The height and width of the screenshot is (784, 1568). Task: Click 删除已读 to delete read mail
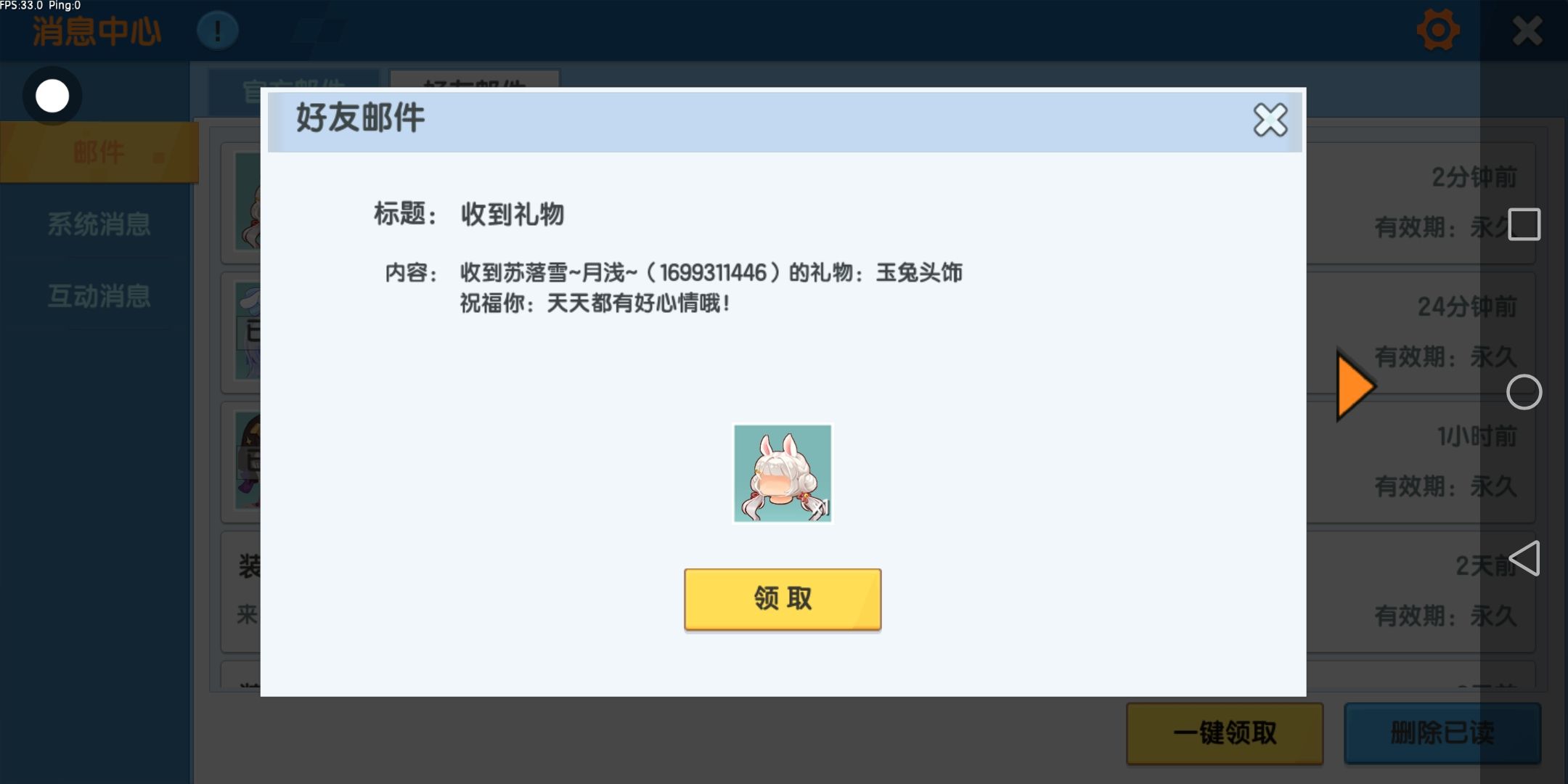pos(1442,733)
